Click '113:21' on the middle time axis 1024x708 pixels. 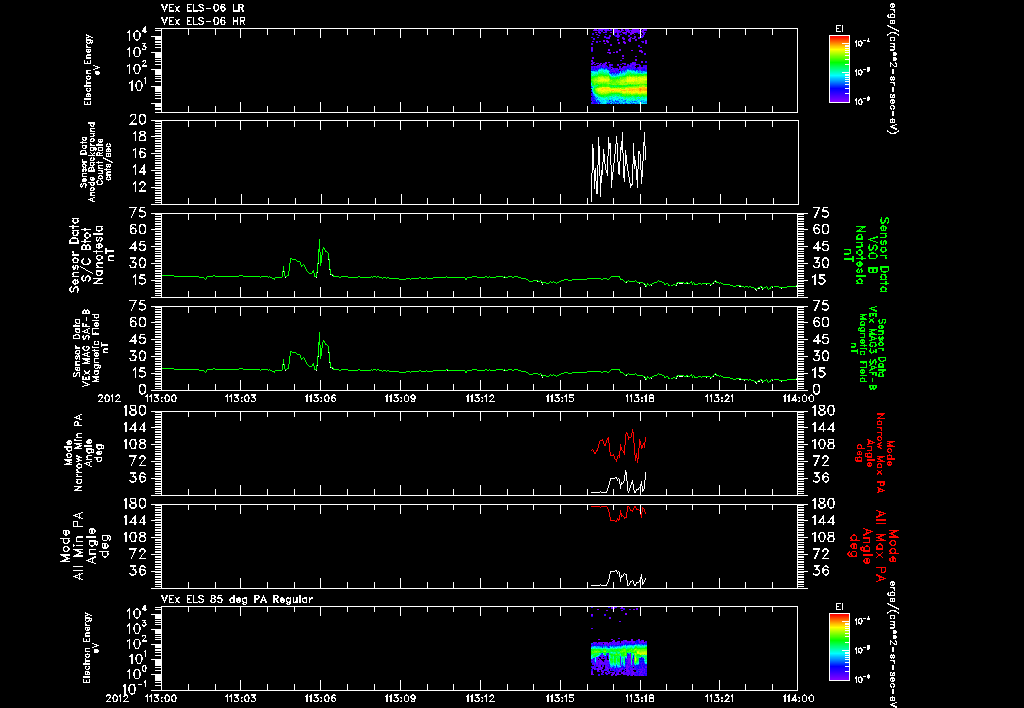pyautogui.click(x=720, y=398)
